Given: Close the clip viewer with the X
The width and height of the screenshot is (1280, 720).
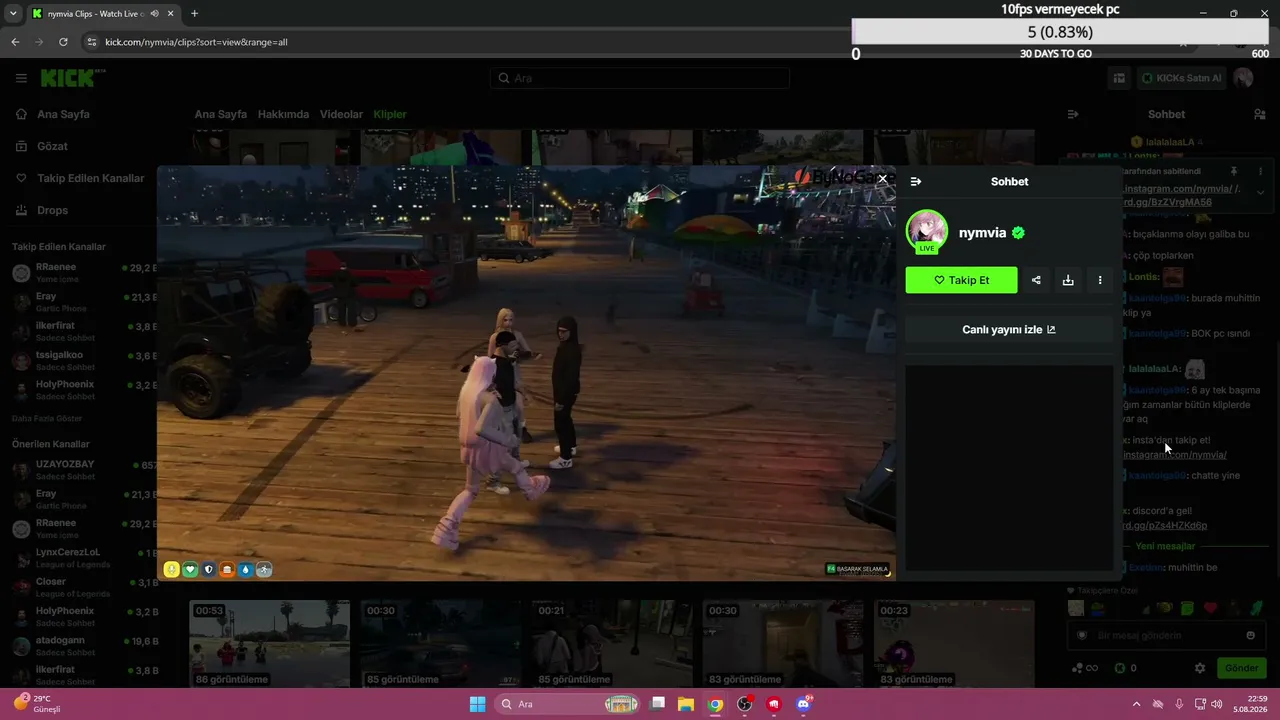Looking at the screenshot, I should click(x=882, y=179).
